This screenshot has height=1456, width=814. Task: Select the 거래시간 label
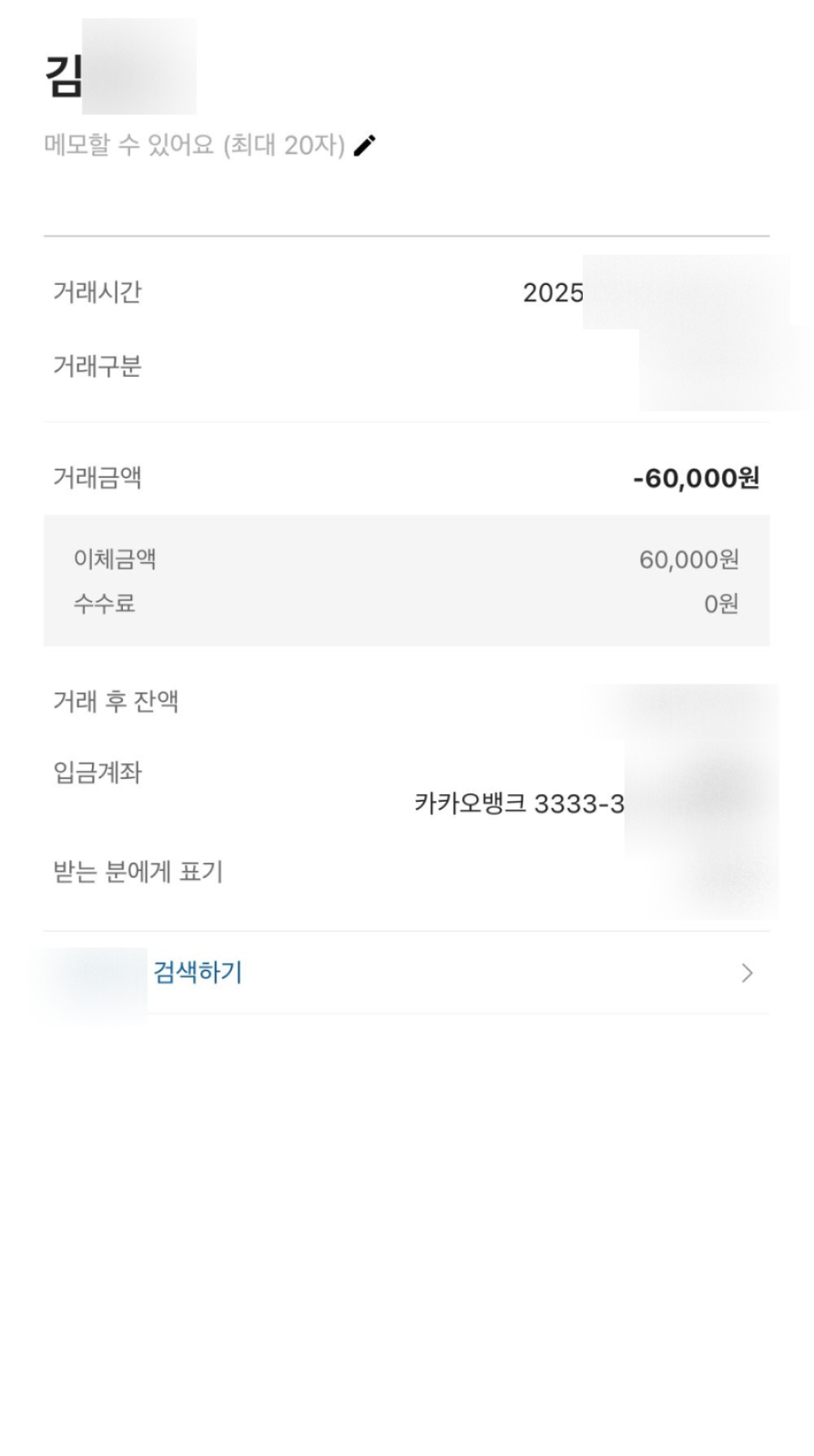(x=97, y=292)
